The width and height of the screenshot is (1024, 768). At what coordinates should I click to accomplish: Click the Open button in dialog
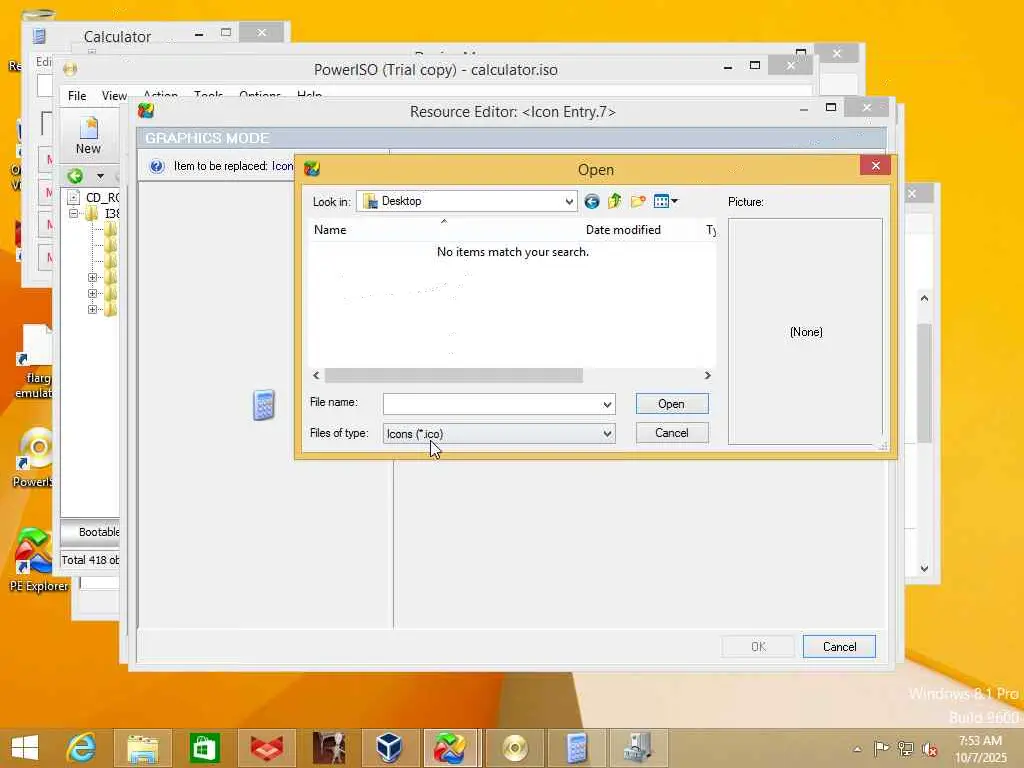click(x=672, y=404)
